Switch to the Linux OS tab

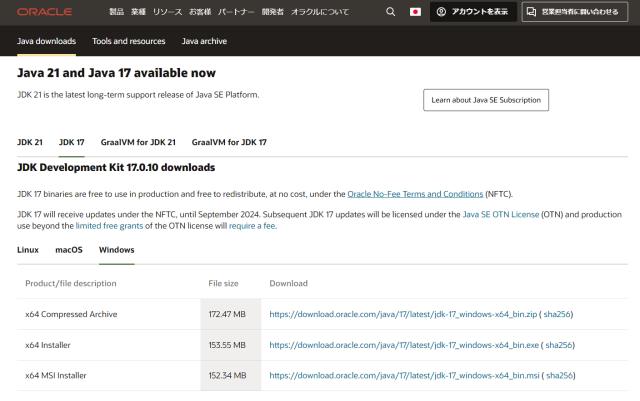tap(28, 250)
